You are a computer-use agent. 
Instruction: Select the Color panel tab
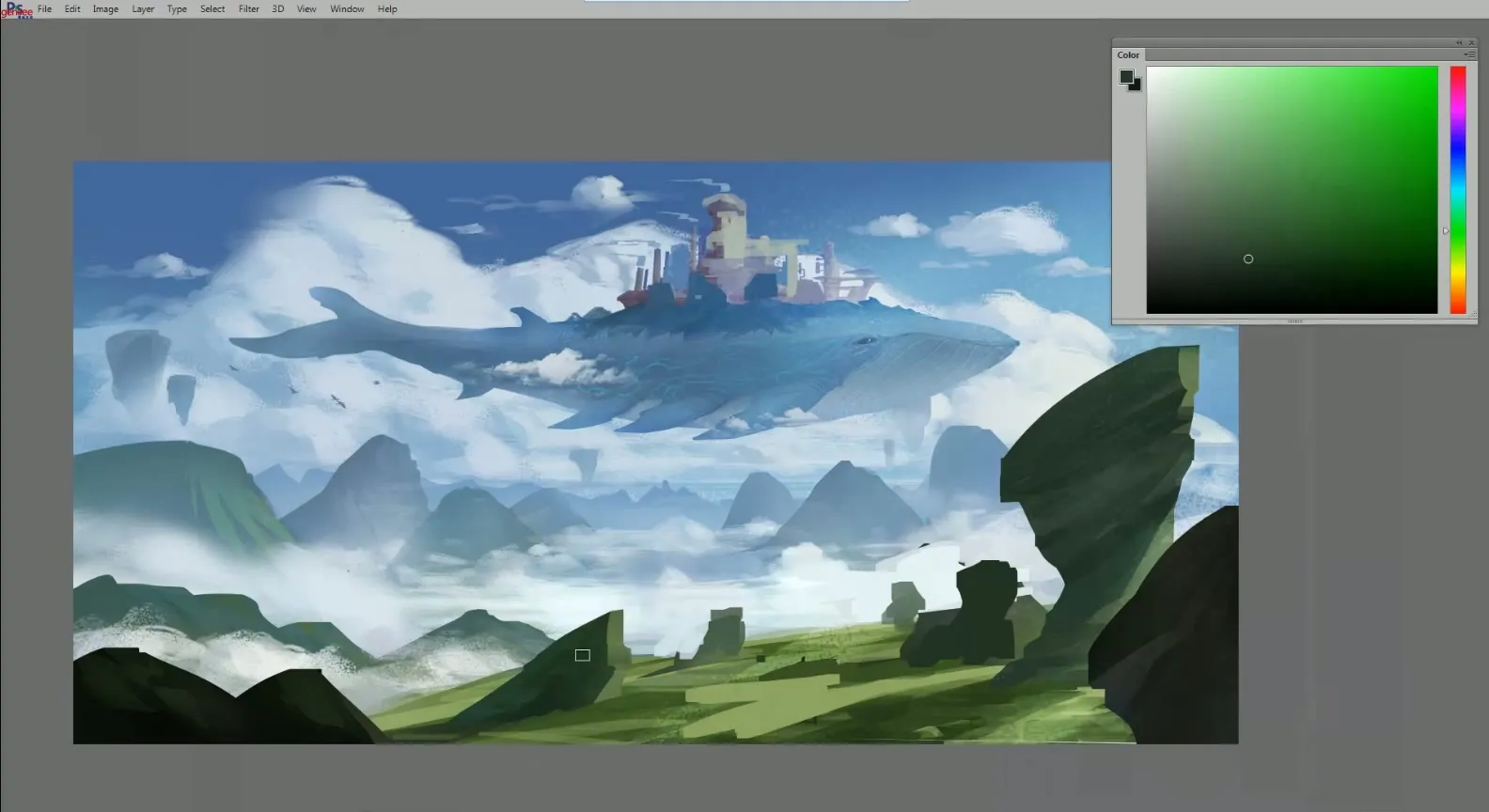click(x=1128, y=55)
